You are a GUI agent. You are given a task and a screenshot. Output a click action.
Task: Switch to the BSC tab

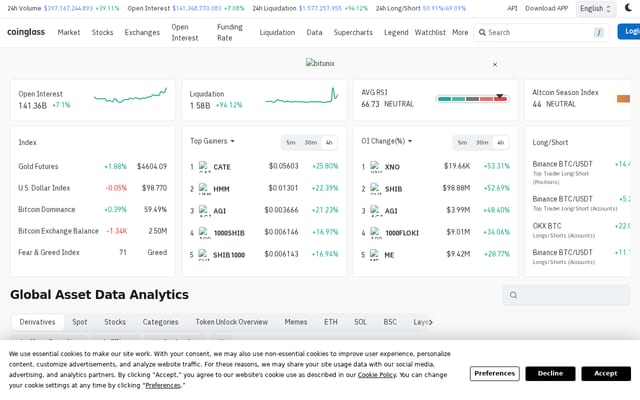390,322
